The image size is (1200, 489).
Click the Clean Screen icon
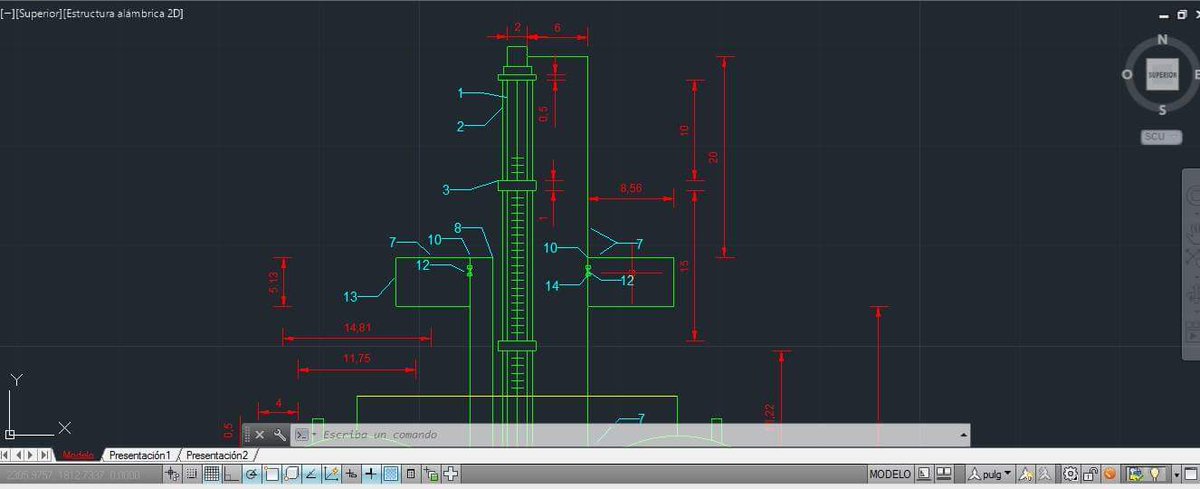click(x=1190, y=474)
